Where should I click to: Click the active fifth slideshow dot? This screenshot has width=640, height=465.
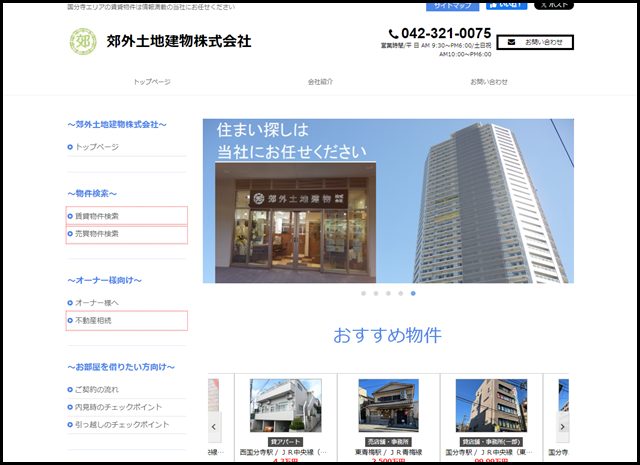tap(413, 293)
